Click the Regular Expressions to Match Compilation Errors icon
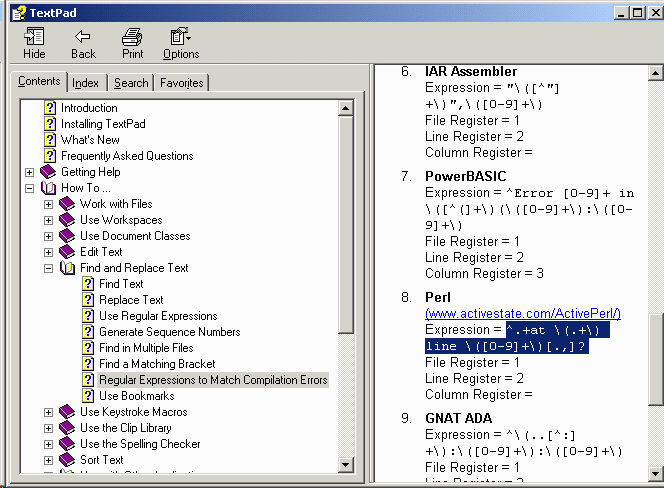 click(88, 380)
